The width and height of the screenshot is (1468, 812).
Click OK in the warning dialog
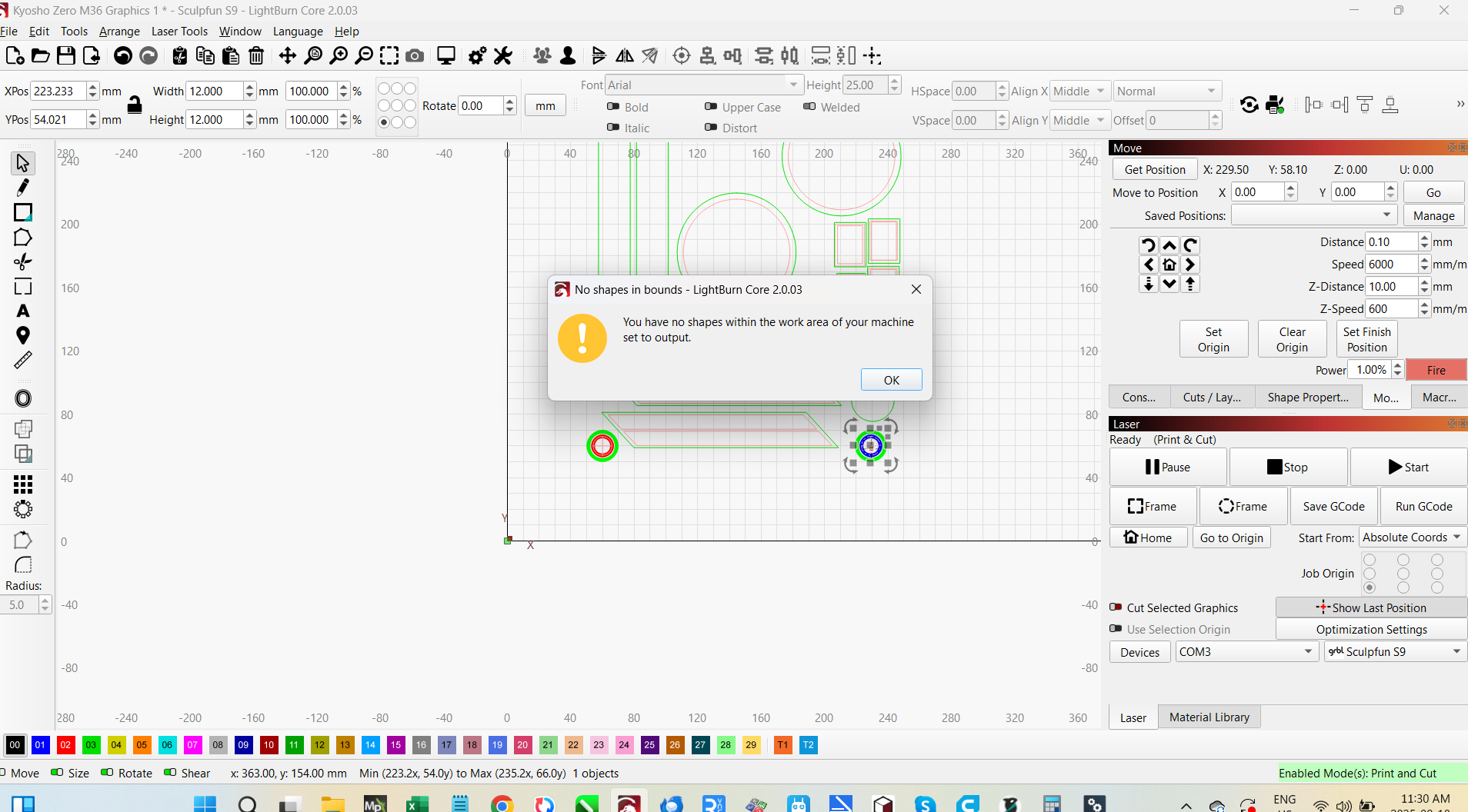(891, 380)
